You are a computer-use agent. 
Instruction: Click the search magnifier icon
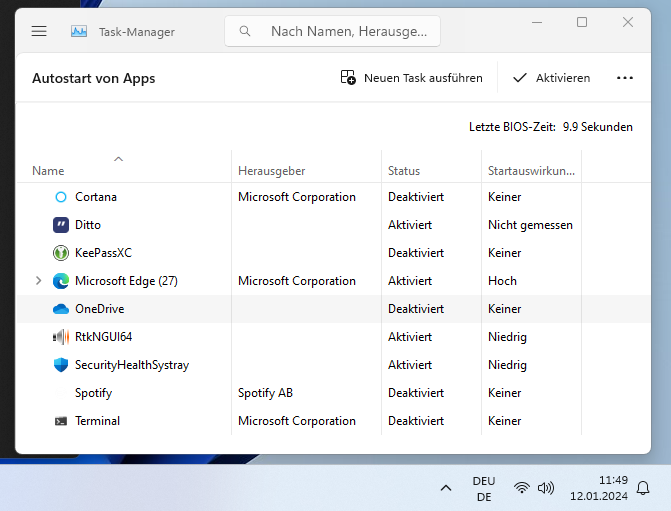[x=245, y=31]
